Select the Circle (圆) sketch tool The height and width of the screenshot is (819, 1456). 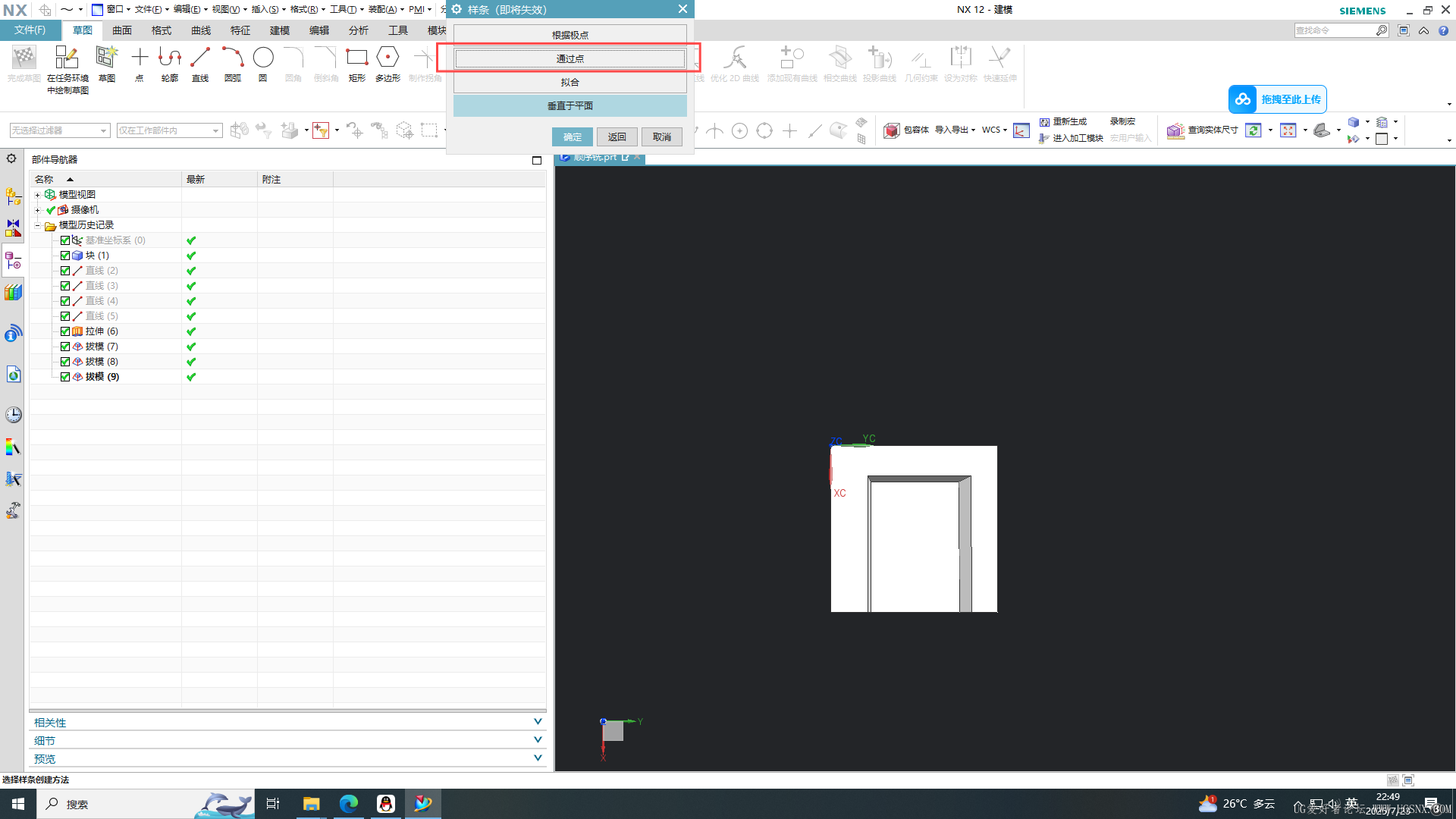(263, 58)
